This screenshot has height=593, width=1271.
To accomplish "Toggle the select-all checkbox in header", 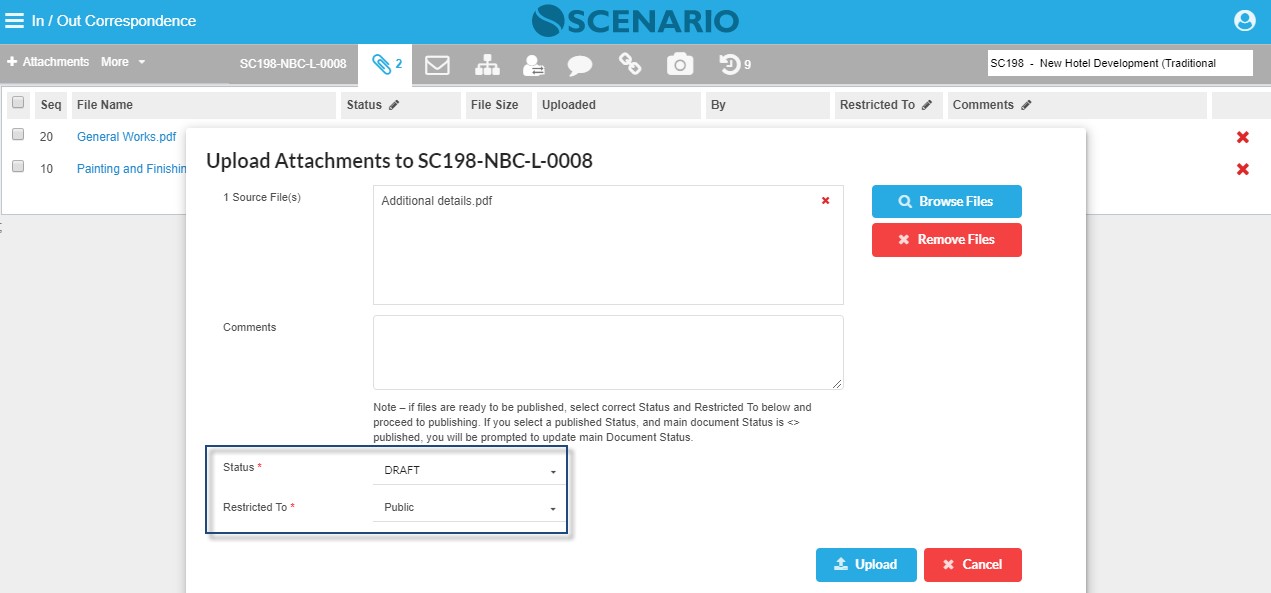I will (x=18, y=102).
